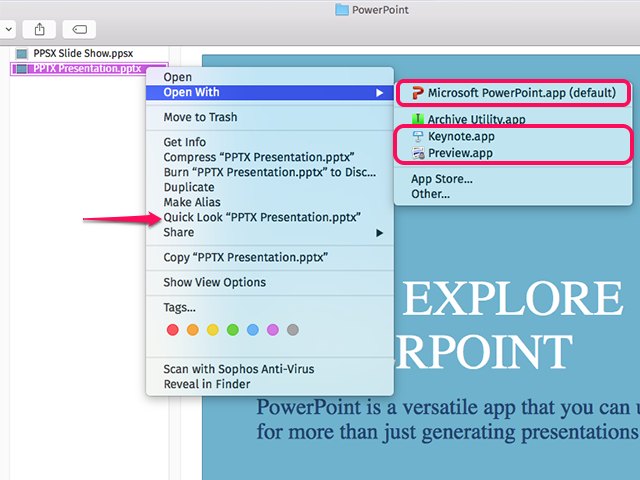Click Scan with Sophos Anti-Virus
The image size is (640, 480).
pos(238,369)
